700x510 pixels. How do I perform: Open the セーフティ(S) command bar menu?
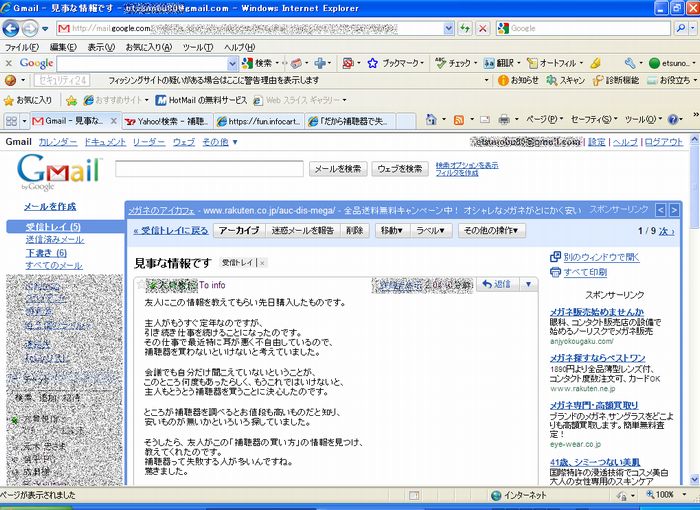(x=593, y=120)
